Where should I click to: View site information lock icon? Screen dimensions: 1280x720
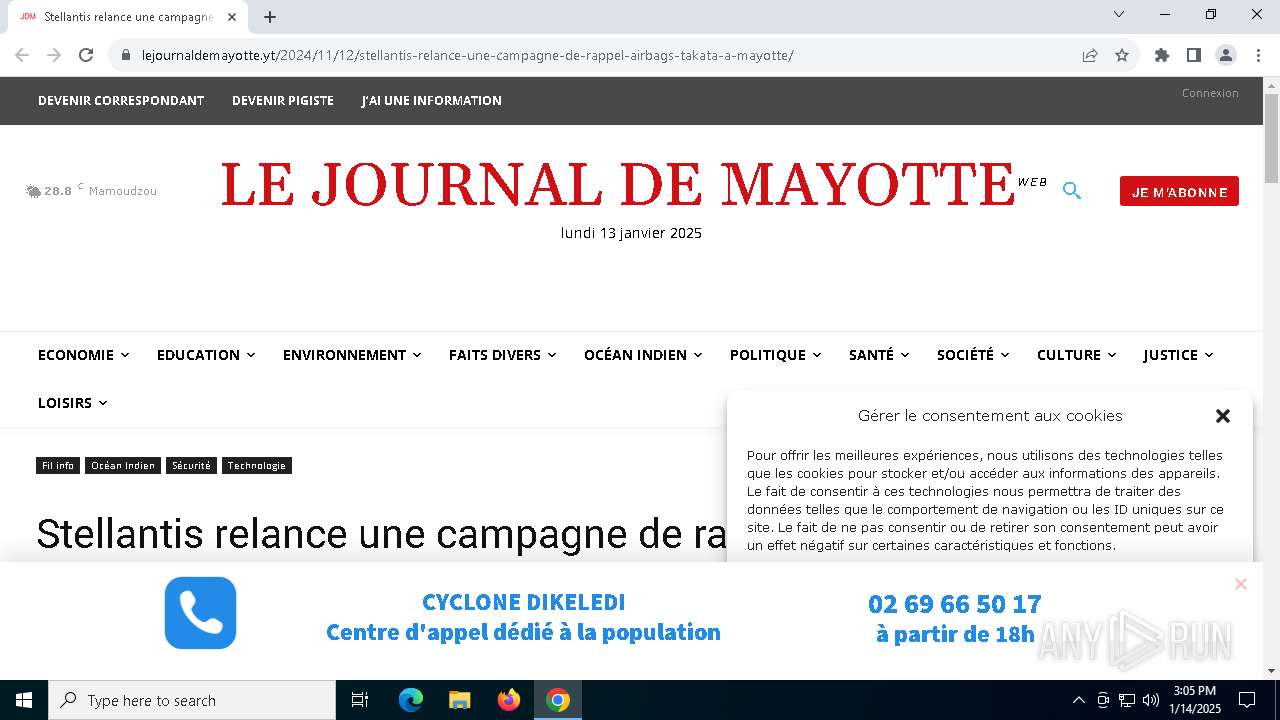pos(126,55)
